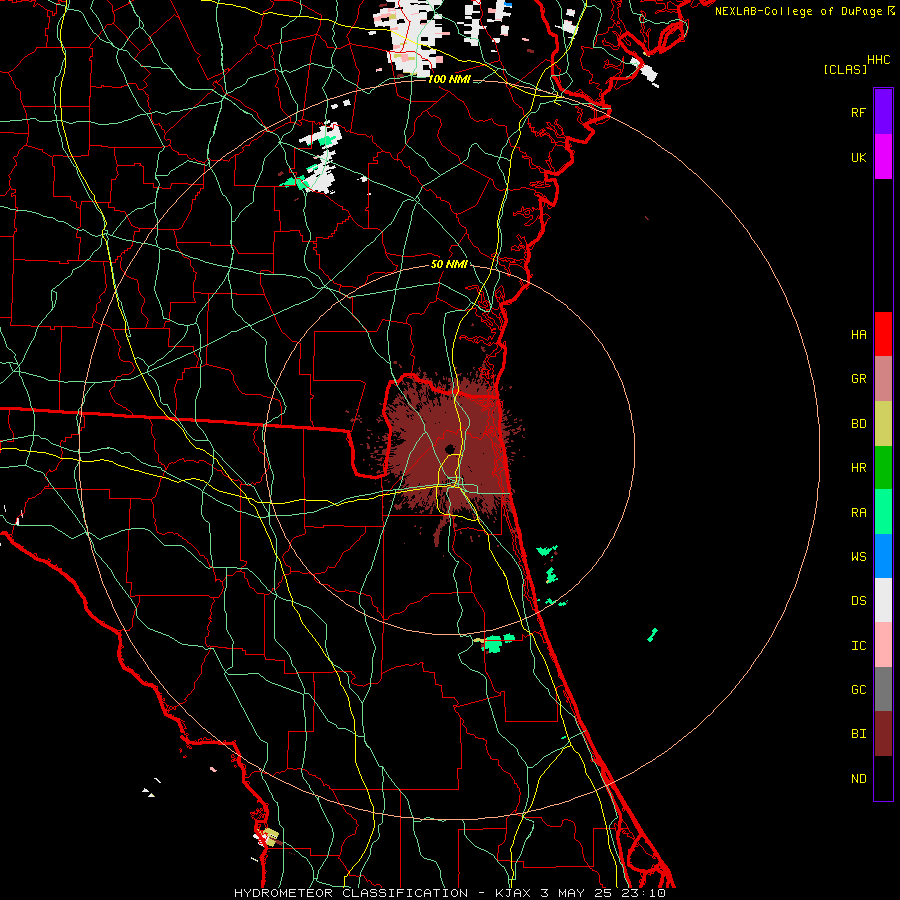Click the HA red legend color swatch
Viewport: 900px width, 900px height.
point(883,334)
